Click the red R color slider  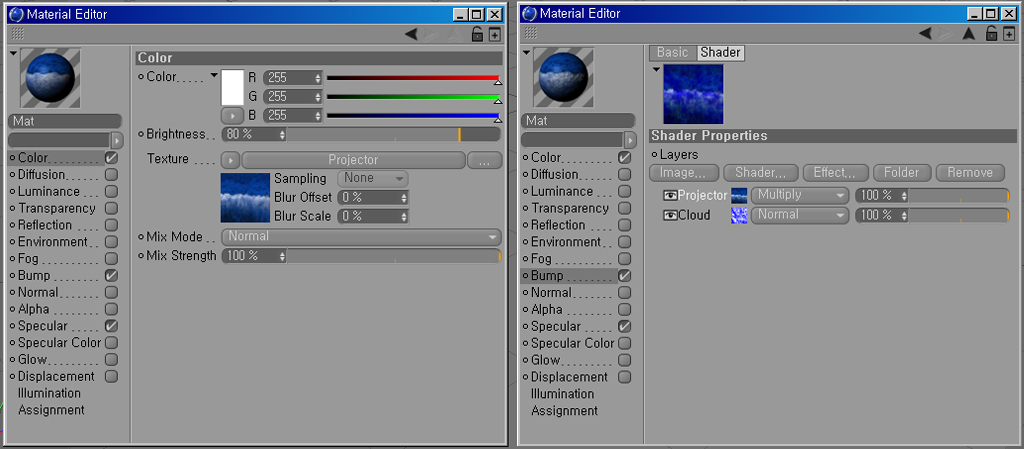click(x=413, y=78)
